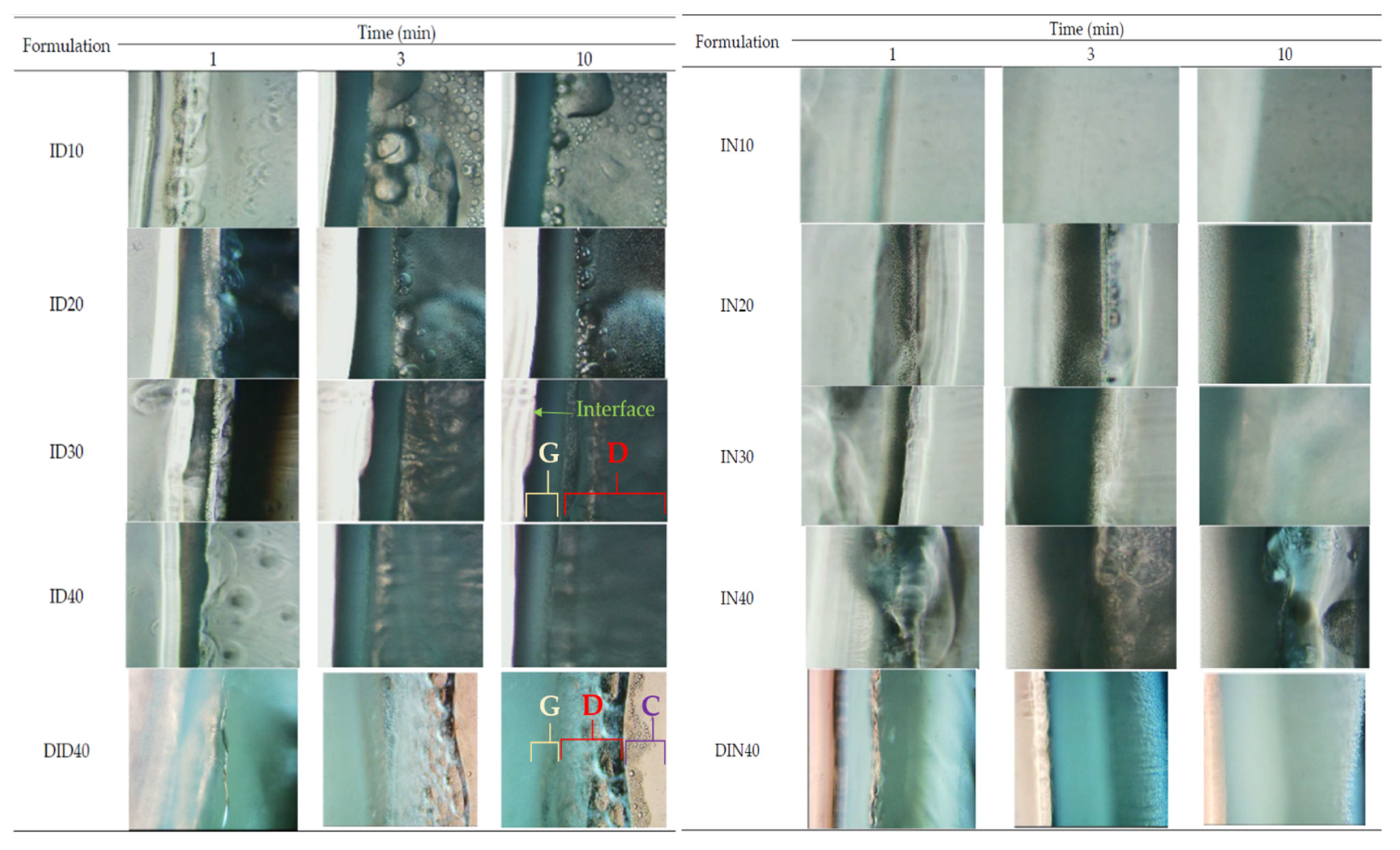Screen dimensions: 1400x850
Task: Select the DIN40 image at 1 minute
Action: click(892, 749)
